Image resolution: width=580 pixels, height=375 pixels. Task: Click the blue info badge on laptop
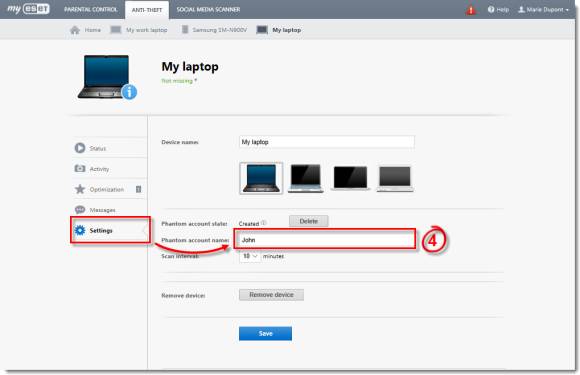pyautogui.click(x=129, y=92)
